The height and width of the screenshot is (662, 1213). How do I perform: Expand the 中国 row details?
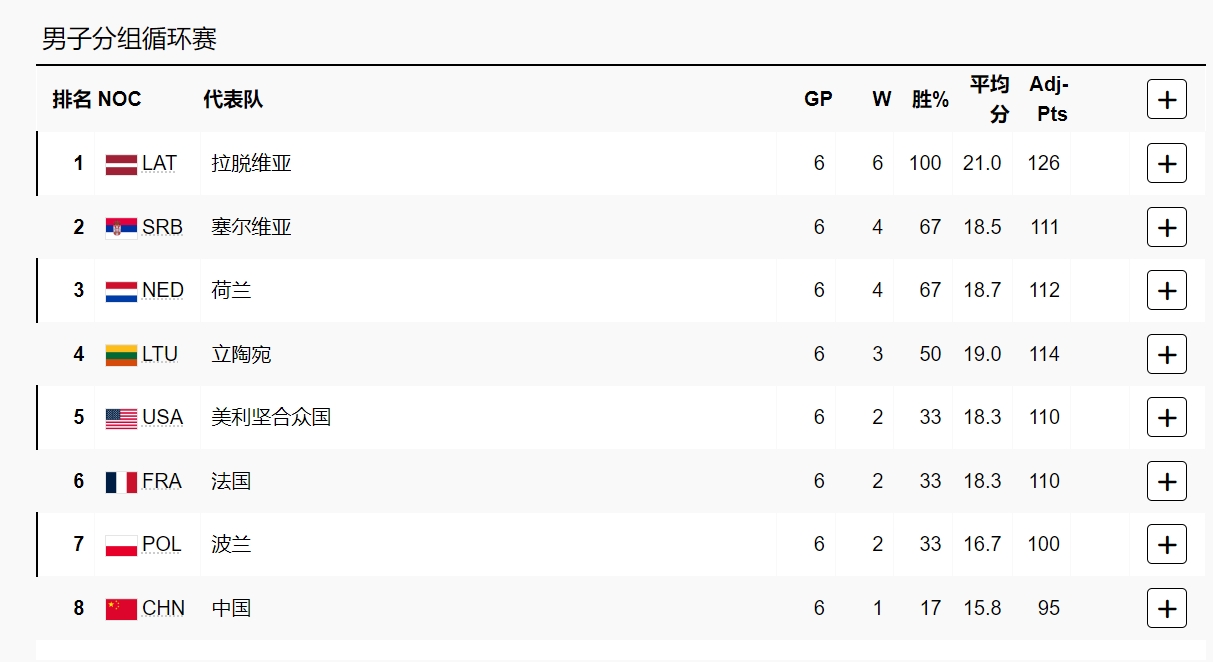(x=1166, y=608)
